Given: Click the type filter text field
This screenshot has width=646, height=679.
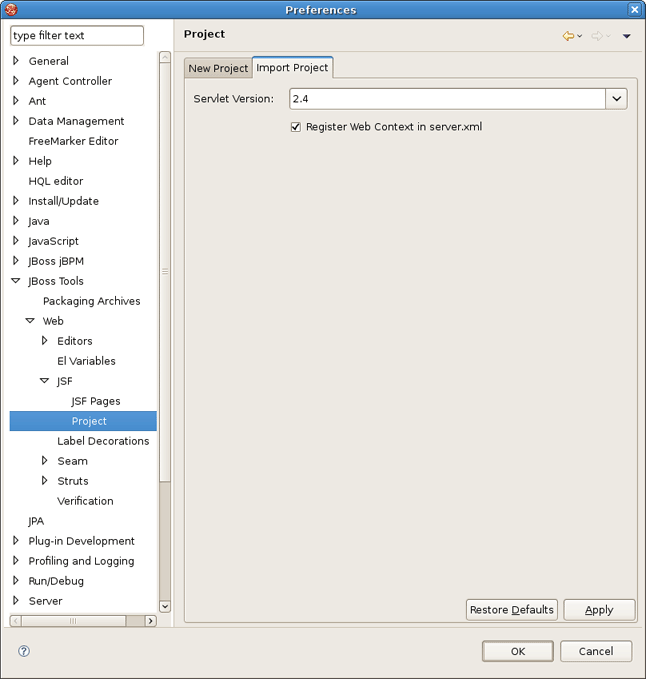Looking at the screenshot, I should point(77,36).
